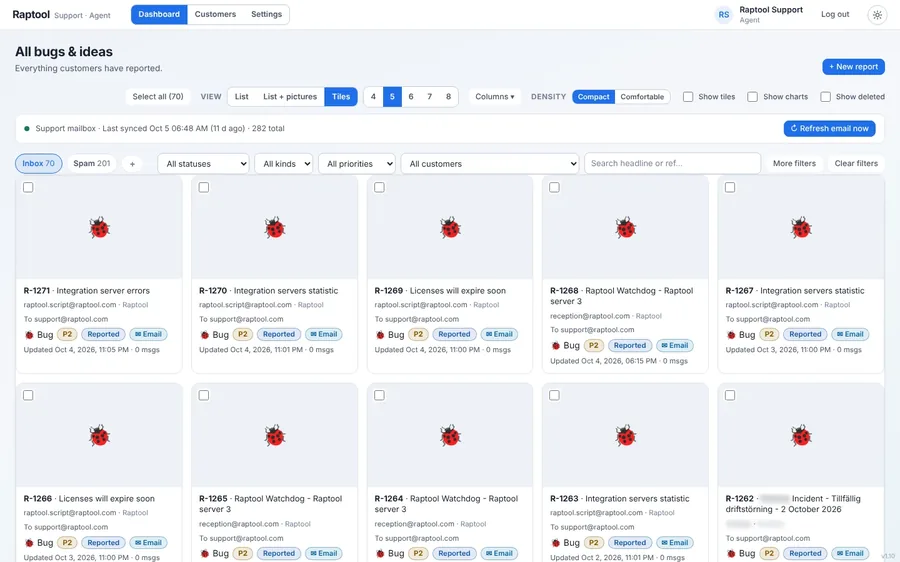Click the Reported status badge on R-1269
The height and width of the screenshot is (562, 900).
[x=454, y=334]
